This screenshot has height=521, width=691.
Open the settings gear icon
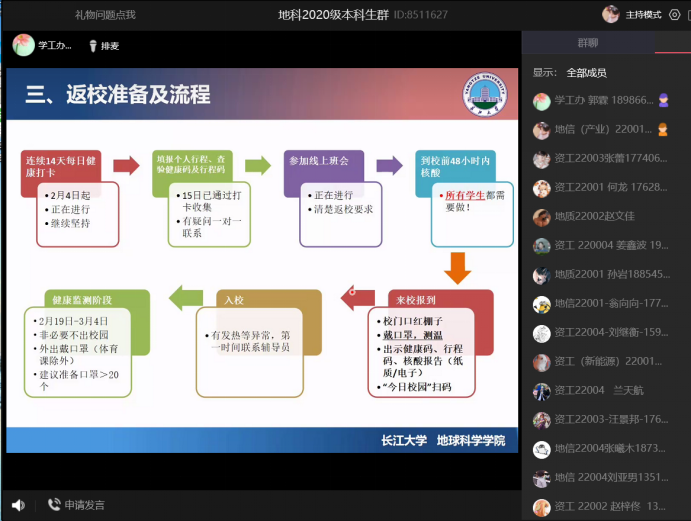675,14
